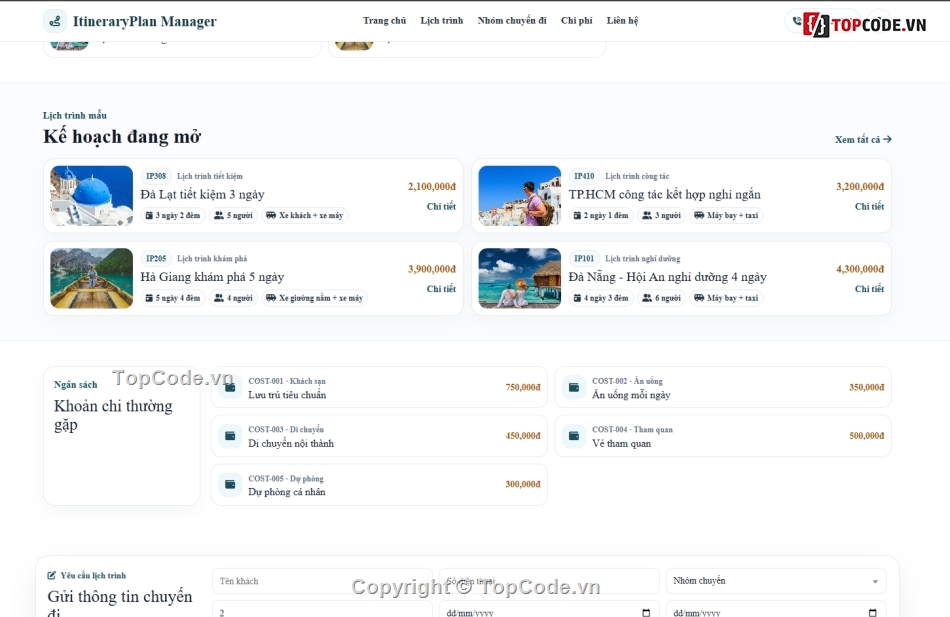
Task: Open the Trang chủ menu item
Action: 384,21
